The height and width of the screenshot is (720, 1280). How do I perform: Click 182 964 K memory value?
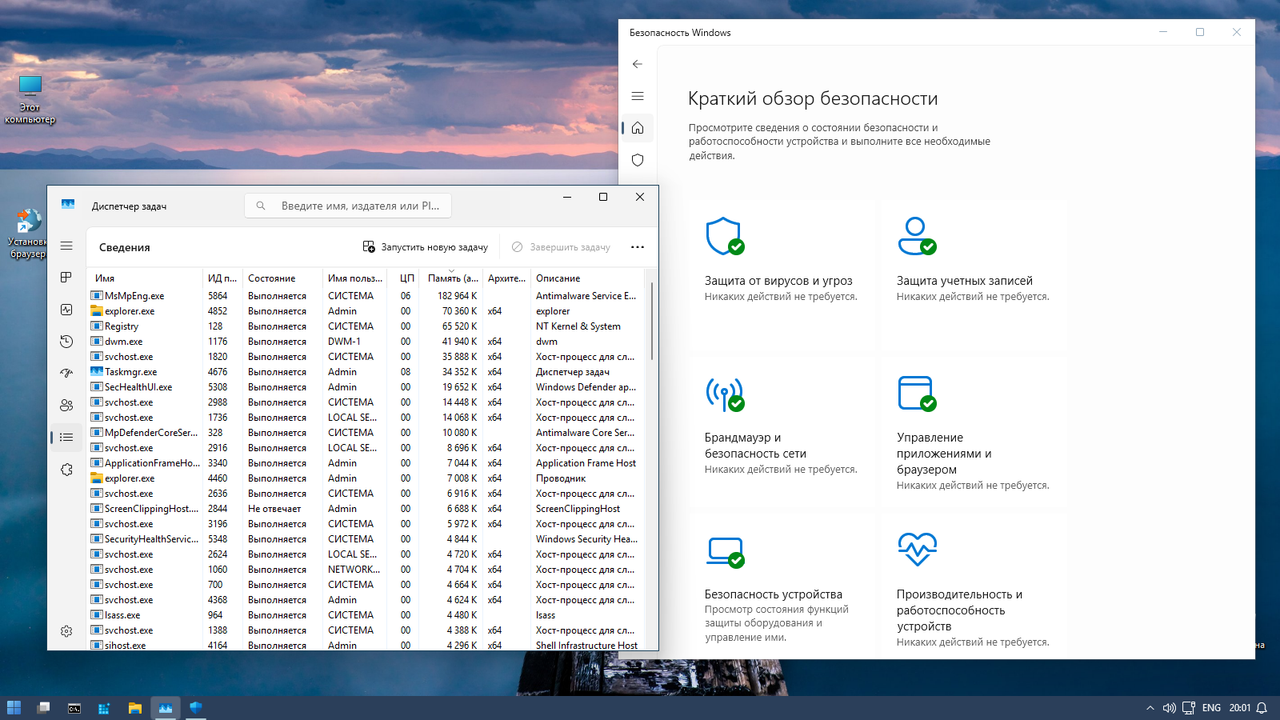[457, 296]
